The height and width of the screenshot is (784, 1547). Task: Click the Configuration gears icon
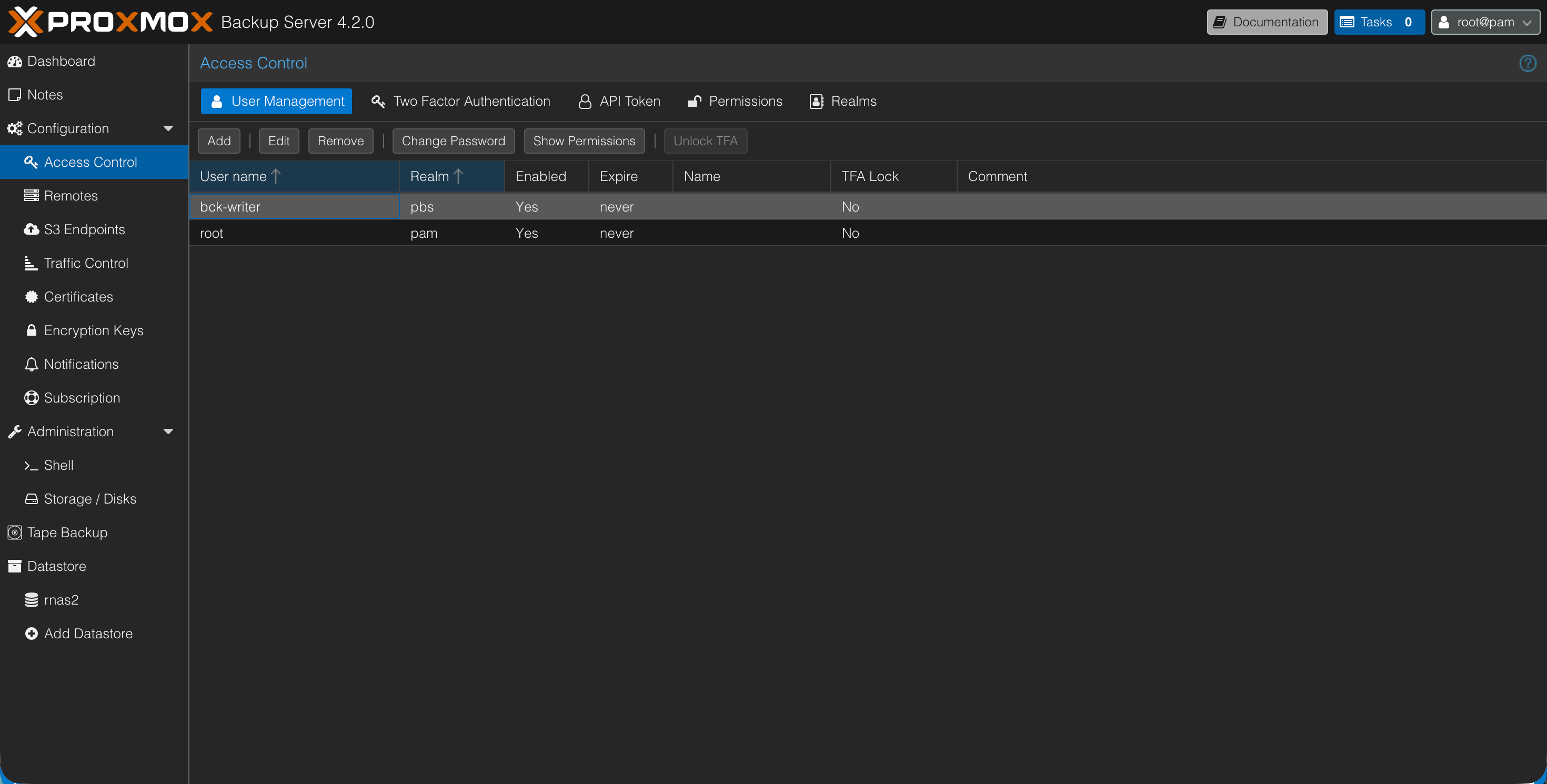tap(14, 128)
